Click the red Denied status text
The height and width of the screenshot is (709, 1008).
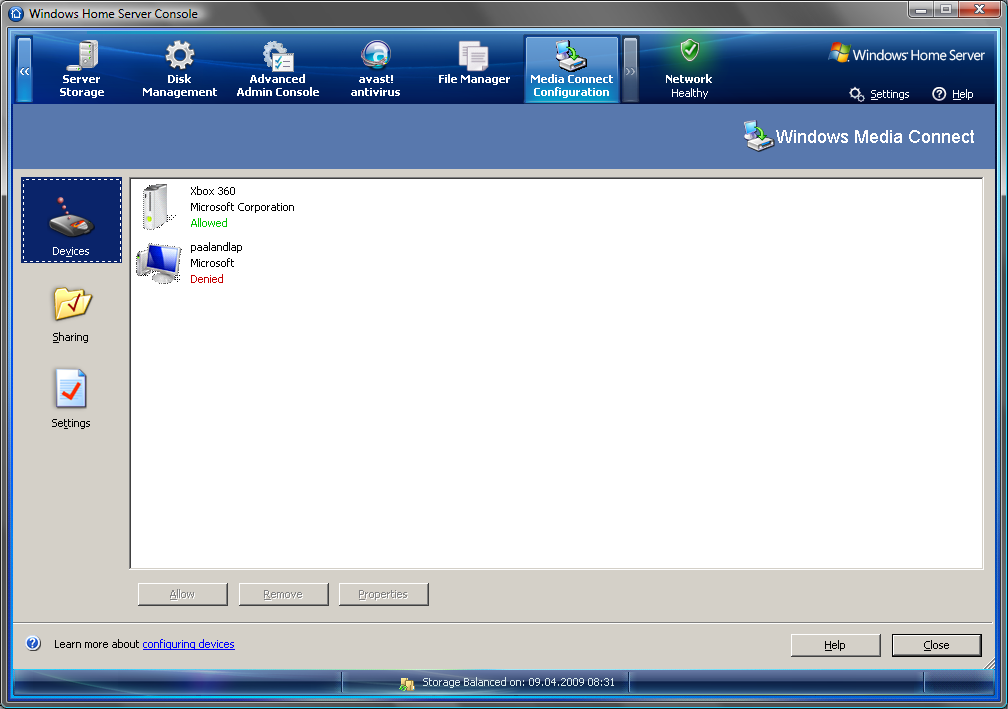[207, 279]
